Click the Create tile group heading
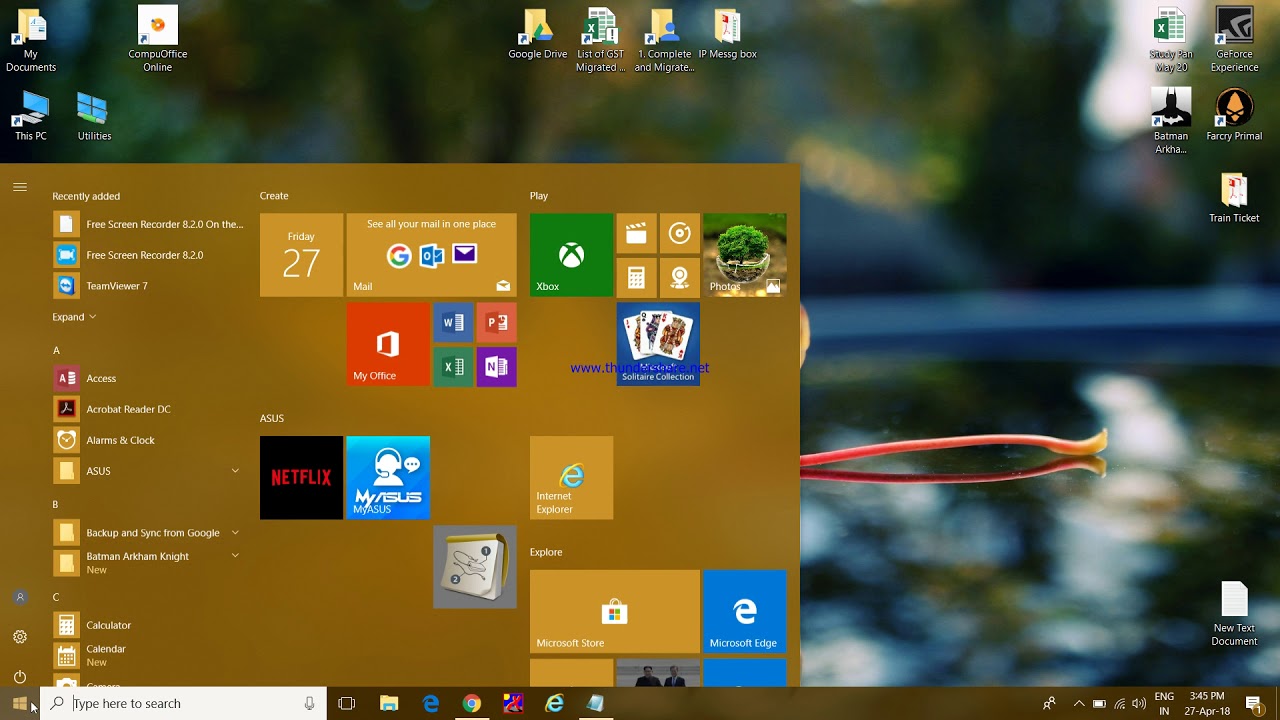 coord(274,196)
